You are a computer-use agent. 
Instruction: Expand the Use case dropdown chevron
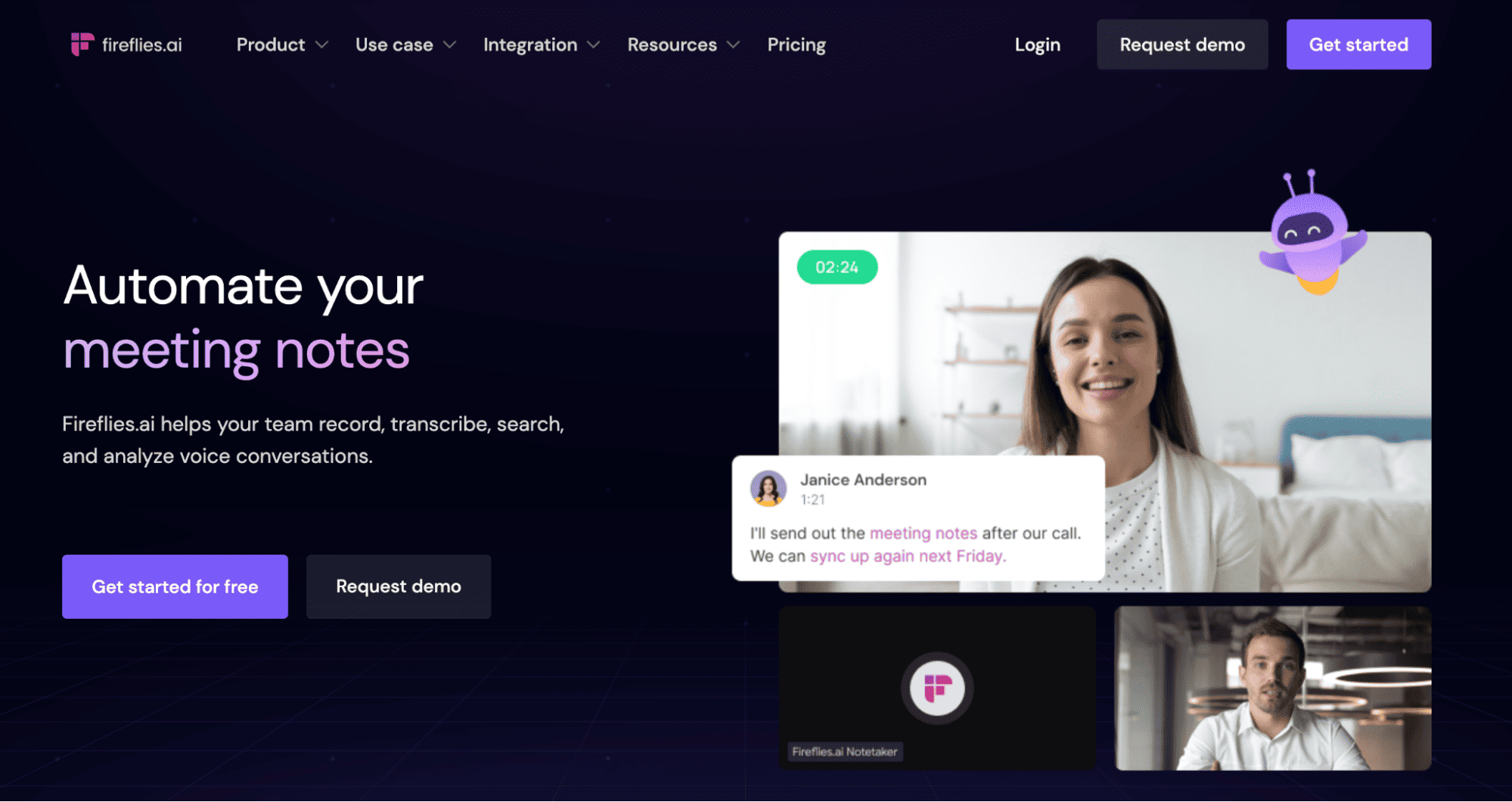[x=449, y=45]
